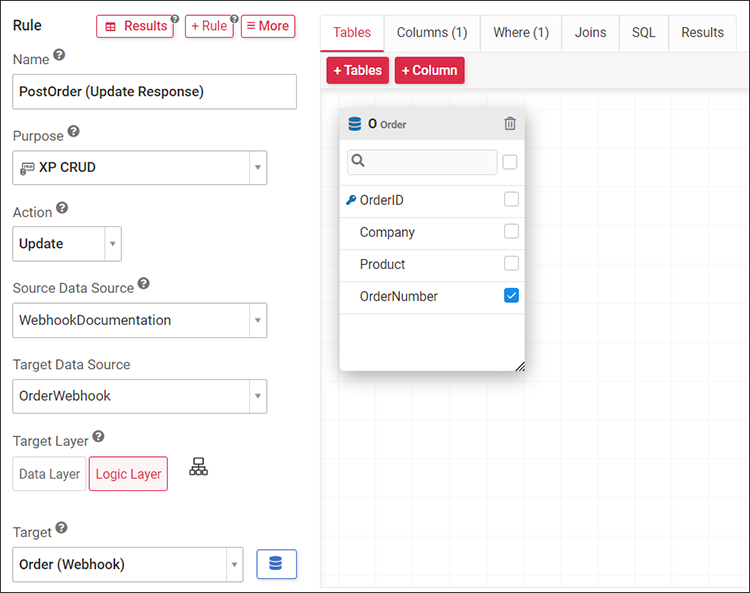The width and height of the screenshot is (750, 593).
Task: Tick the Company column checkbox
Action: coord(511,232)
